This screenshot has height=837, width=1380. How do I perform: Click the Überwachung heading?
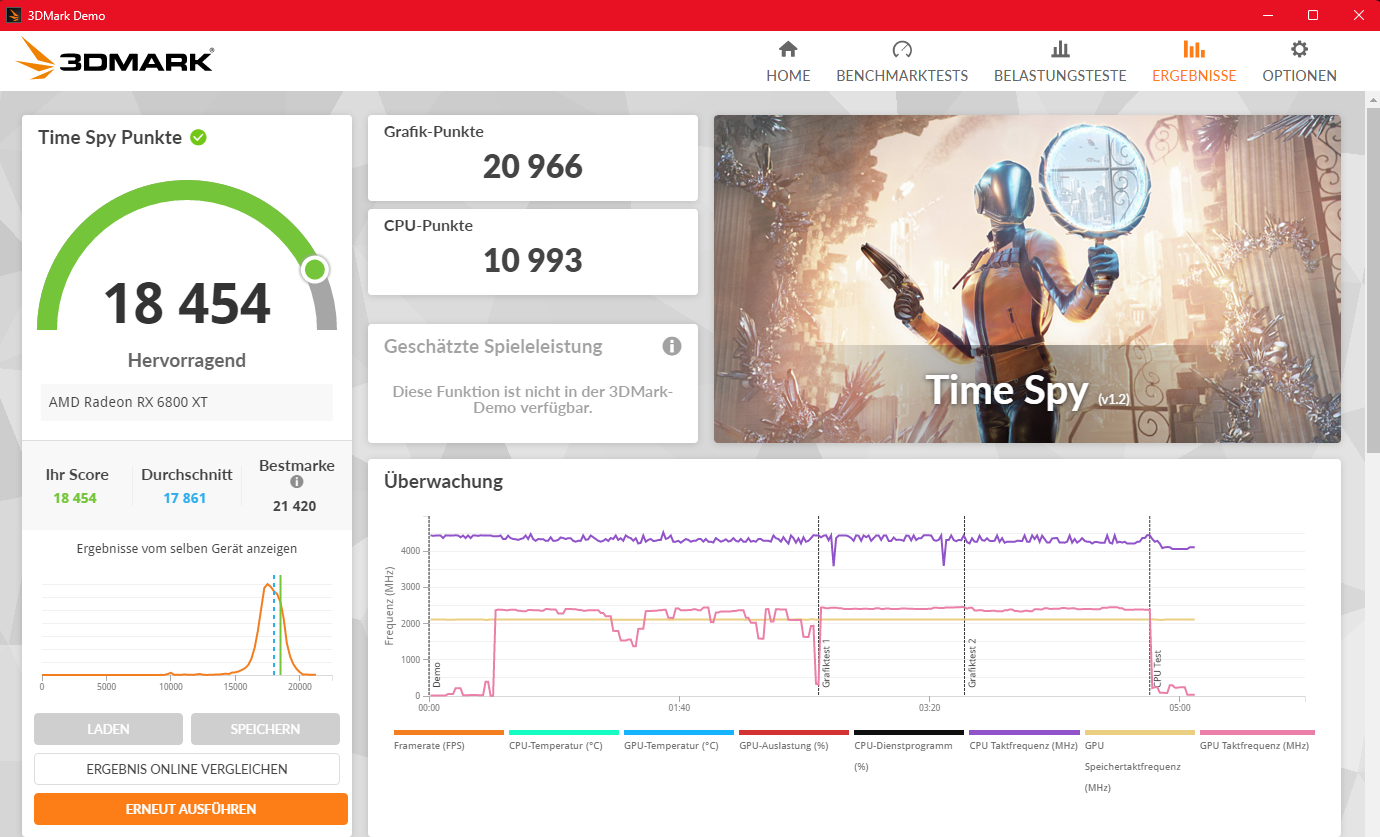[x=443, y=481]
